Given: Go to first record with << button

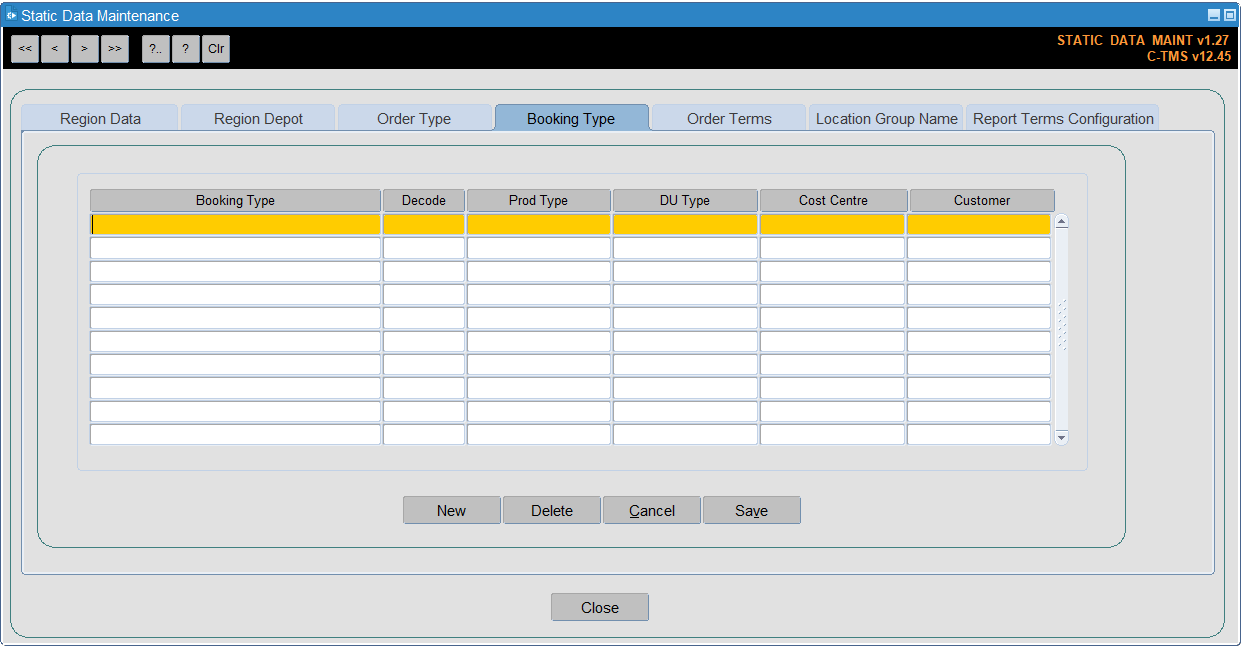Looking at the screenshot, I should (25, 48).
